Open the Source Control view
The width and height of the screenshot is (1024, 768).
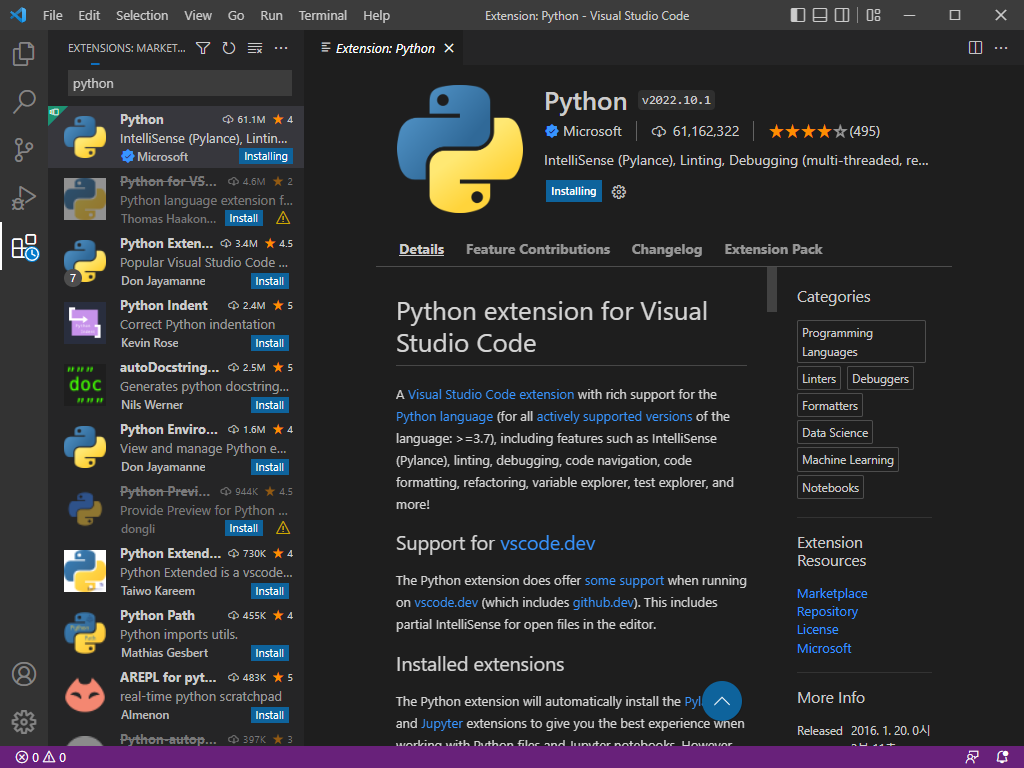tap(24, 150)
